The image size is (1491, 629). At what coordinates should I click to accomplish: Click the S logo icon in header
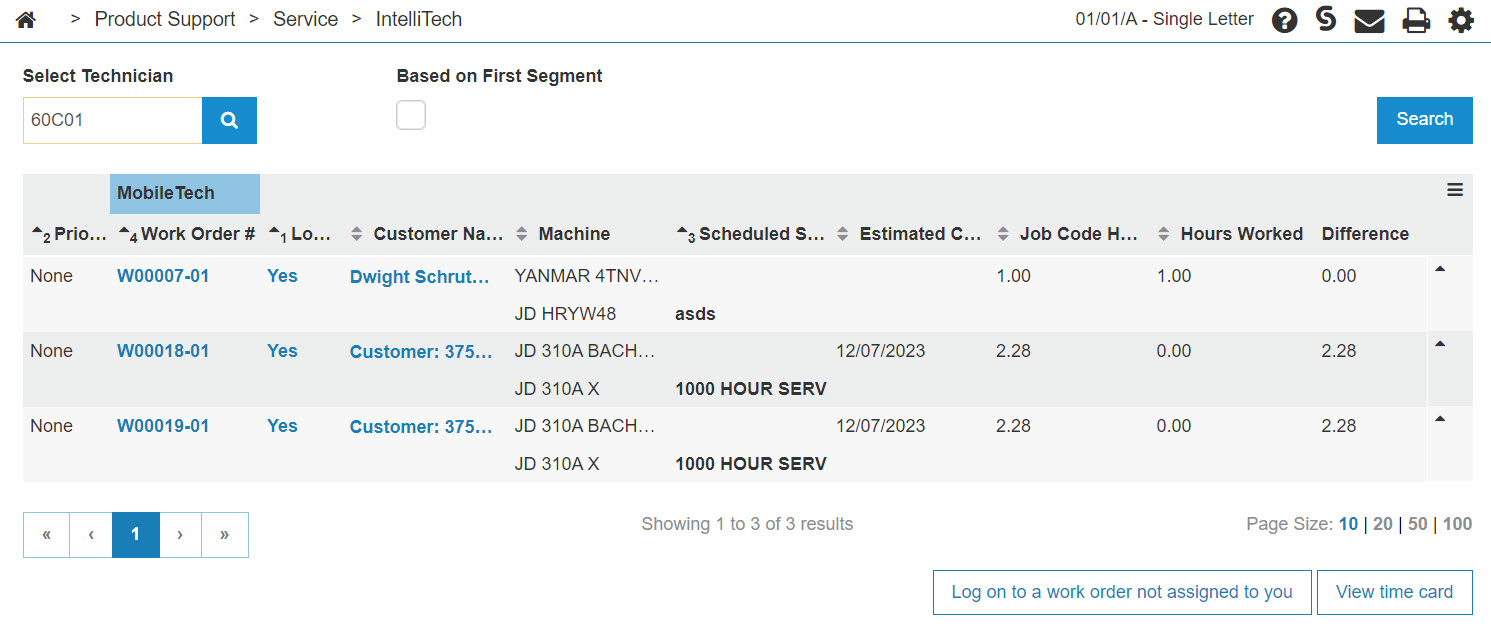click(1326, 19)
